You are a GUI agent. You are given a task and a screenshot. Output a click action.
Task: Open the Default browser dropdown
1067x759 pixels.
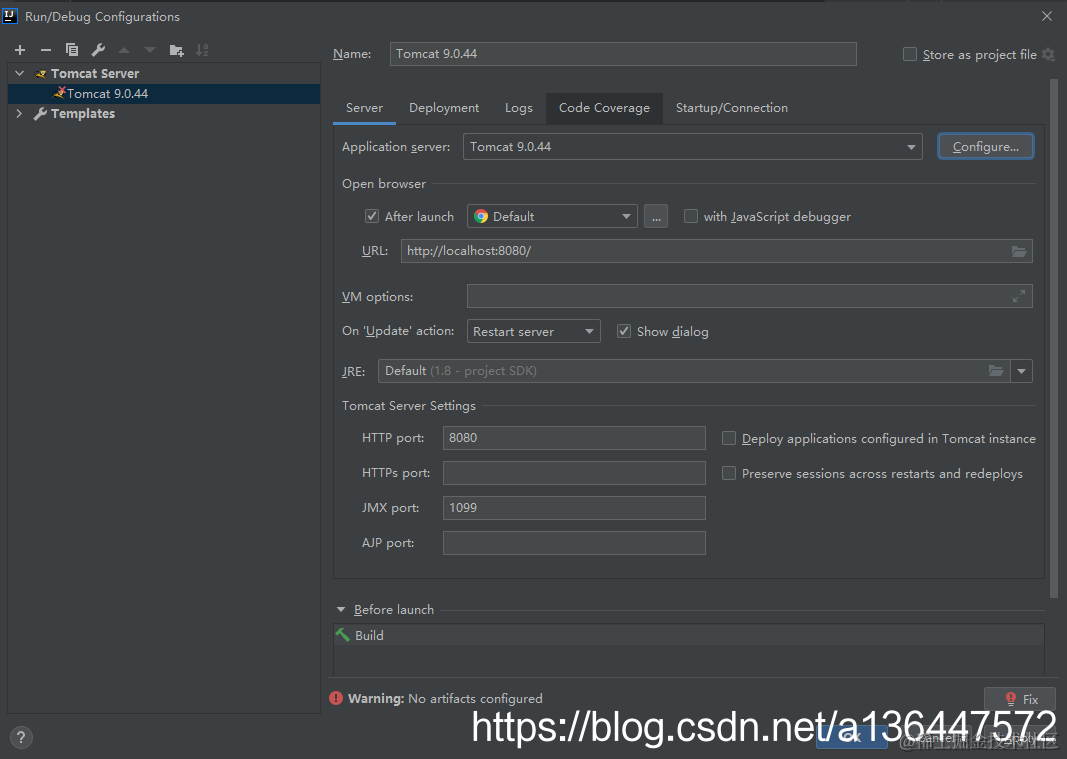tap(553, 216)
